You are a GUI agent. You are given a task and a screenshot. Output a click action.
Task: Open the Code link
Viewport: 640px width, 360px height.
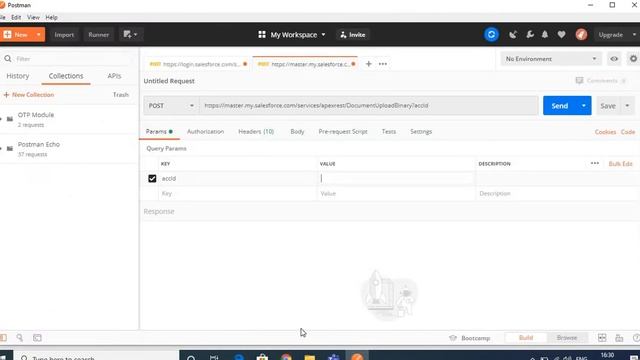pos(628,132)
